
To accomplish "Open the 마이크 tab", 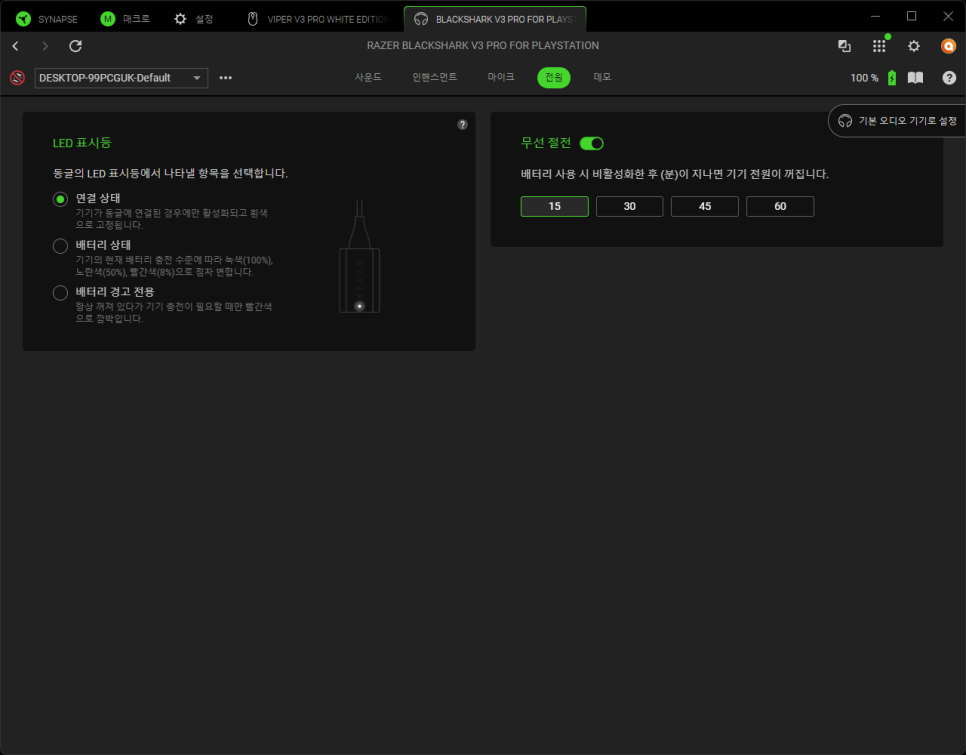I will 501,77.
